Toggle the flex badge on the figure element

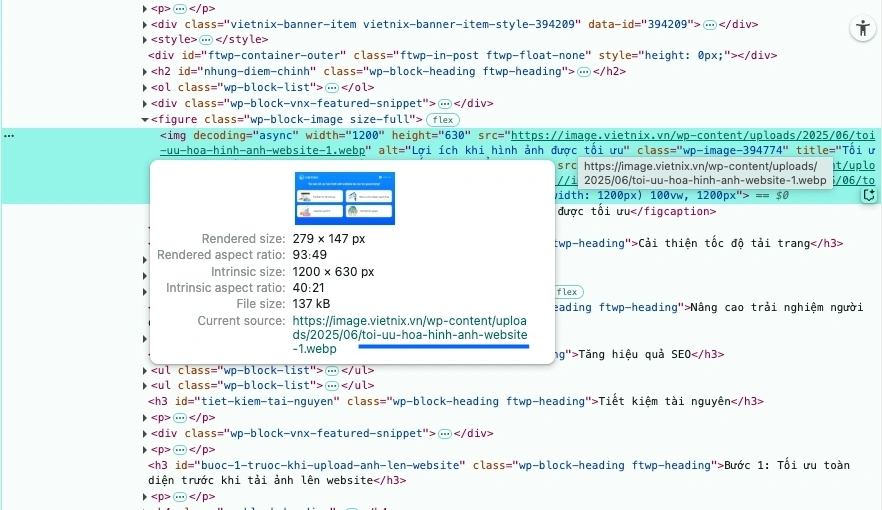click(443, 120)
